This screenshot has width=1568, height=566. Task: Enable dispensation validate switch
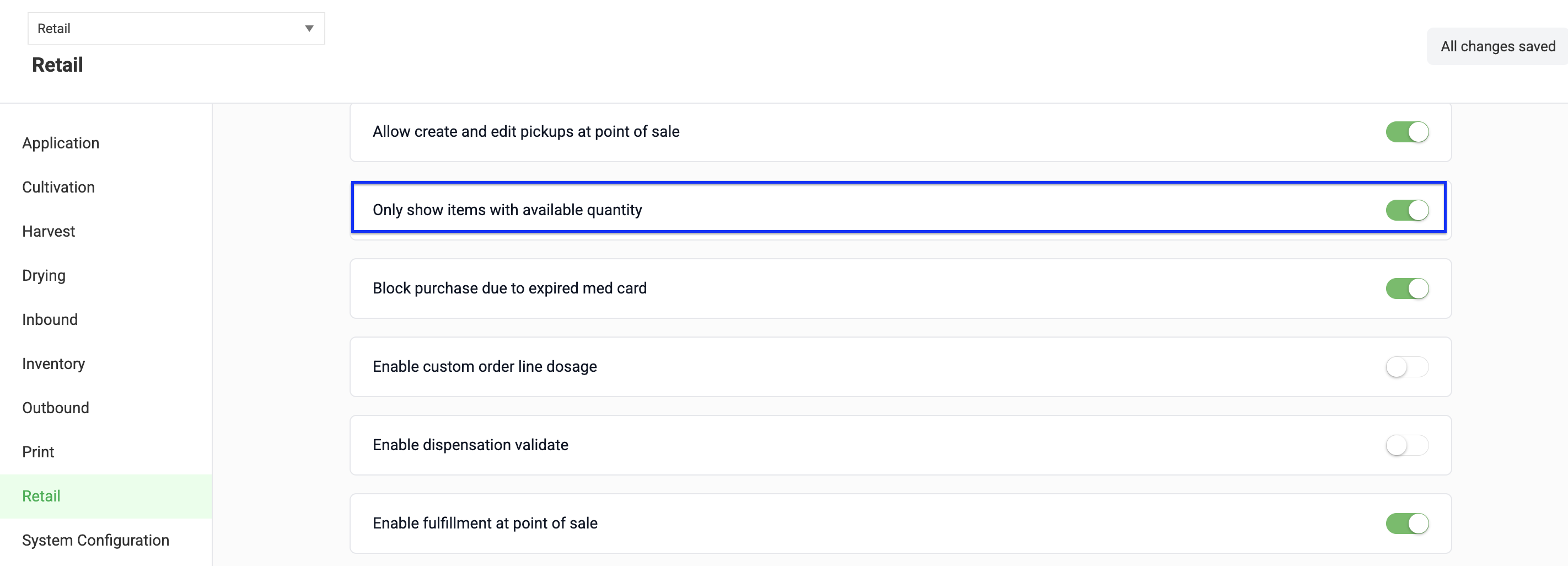(x=1406, y=445)
